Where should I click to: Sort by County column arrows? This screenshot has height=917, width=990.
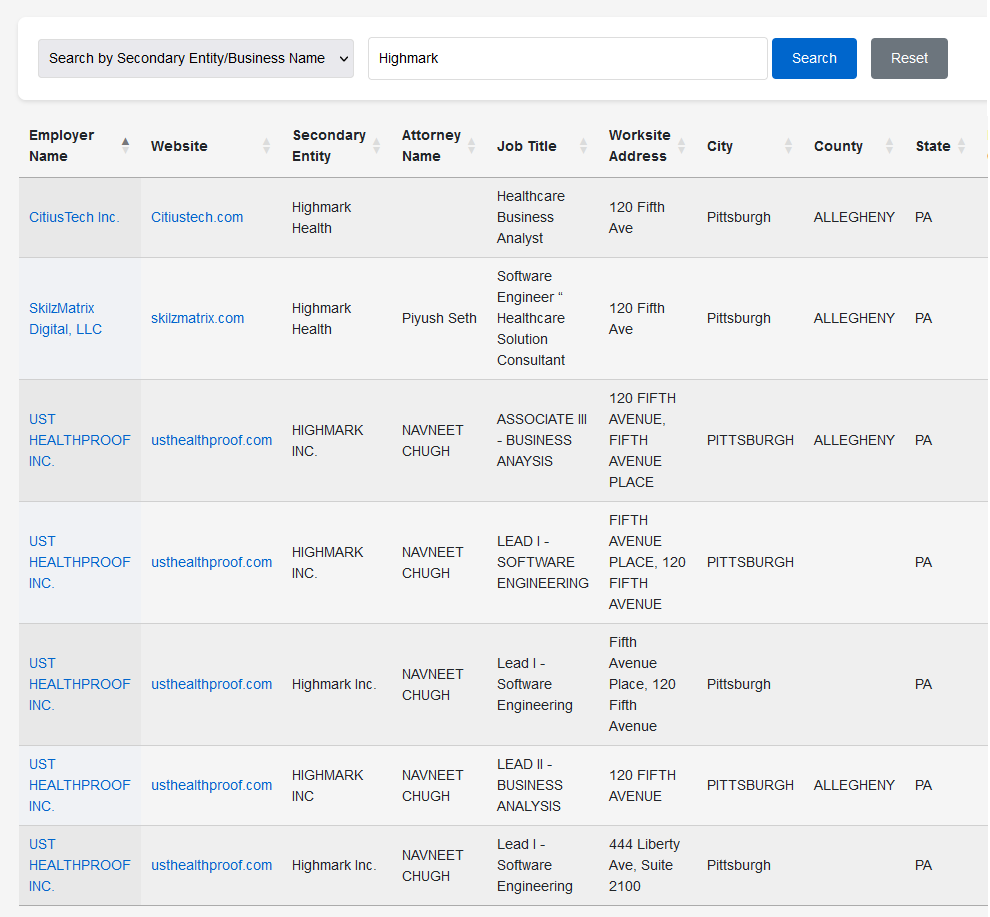tap(889, 146)
